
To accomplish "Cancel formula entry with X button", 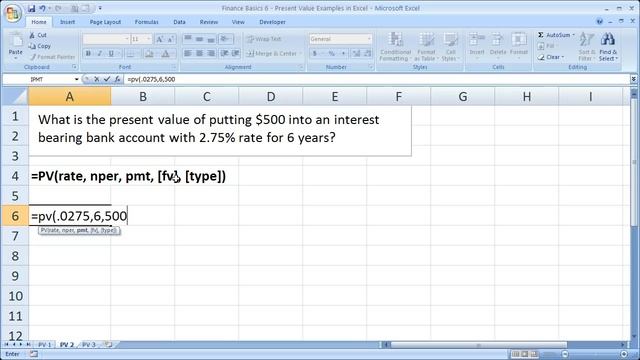I will pyautogui.click(x=96, y=79).
